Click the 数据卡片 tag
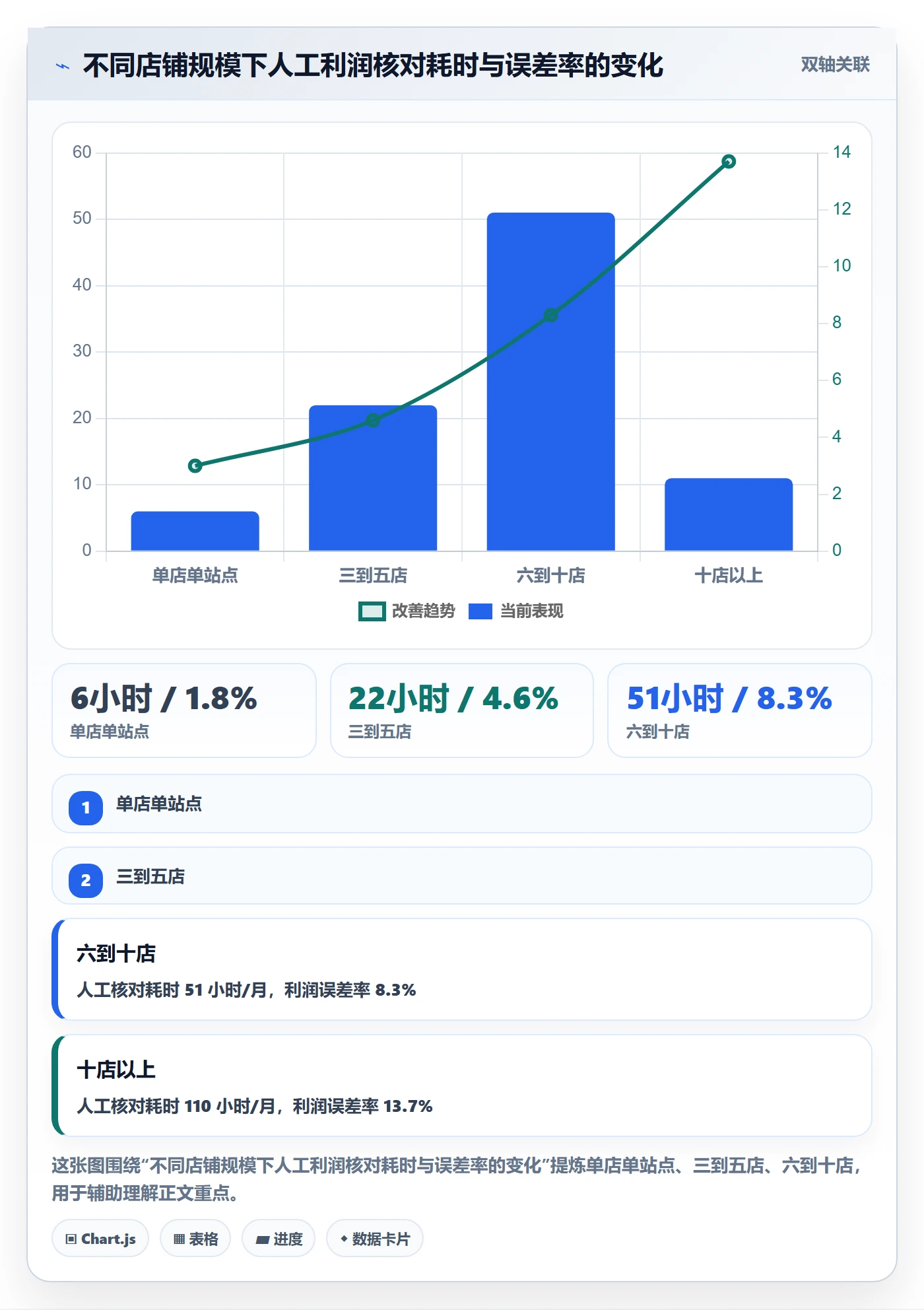 tap(375, 1239)
